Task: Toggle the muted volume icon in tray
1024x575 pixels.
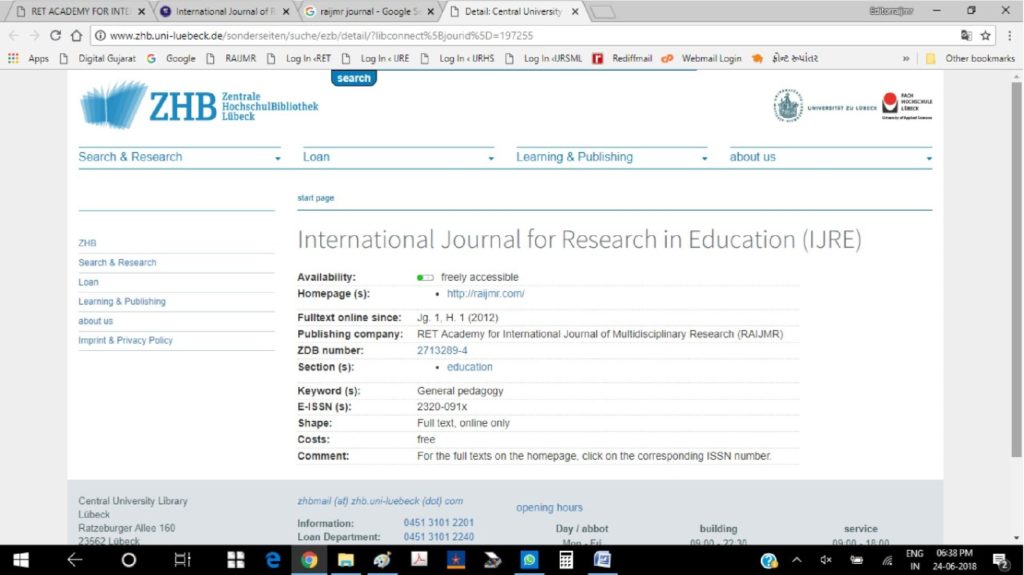Action: (825, 560)
